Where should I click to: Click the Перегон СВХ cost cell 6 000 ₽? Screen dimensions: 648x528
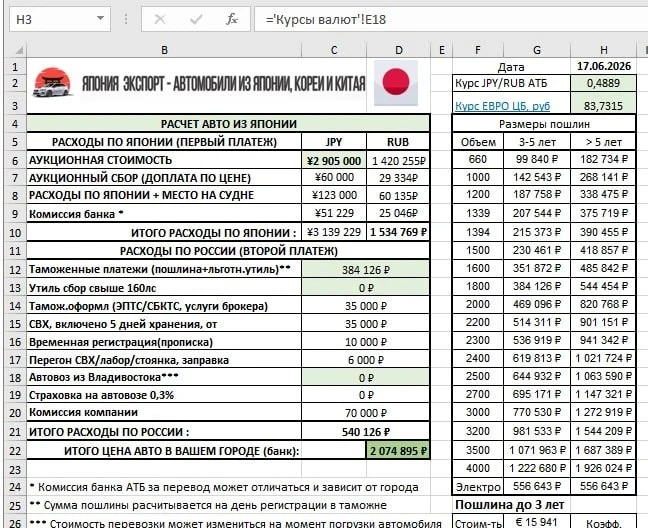pyautogui.click(x=366, y=360)
